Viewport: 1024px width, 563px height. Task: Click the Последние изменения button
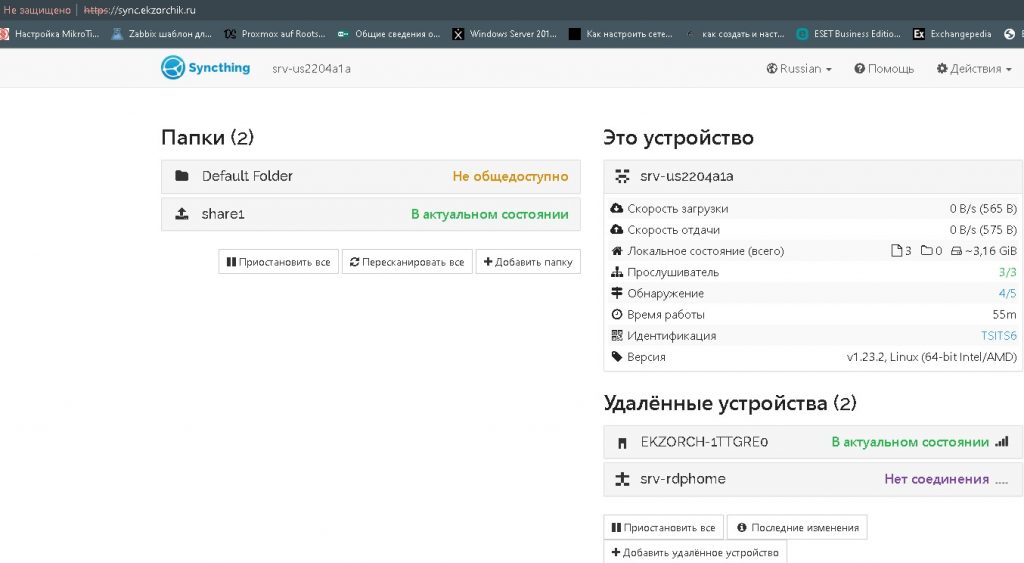click(797, 528)
